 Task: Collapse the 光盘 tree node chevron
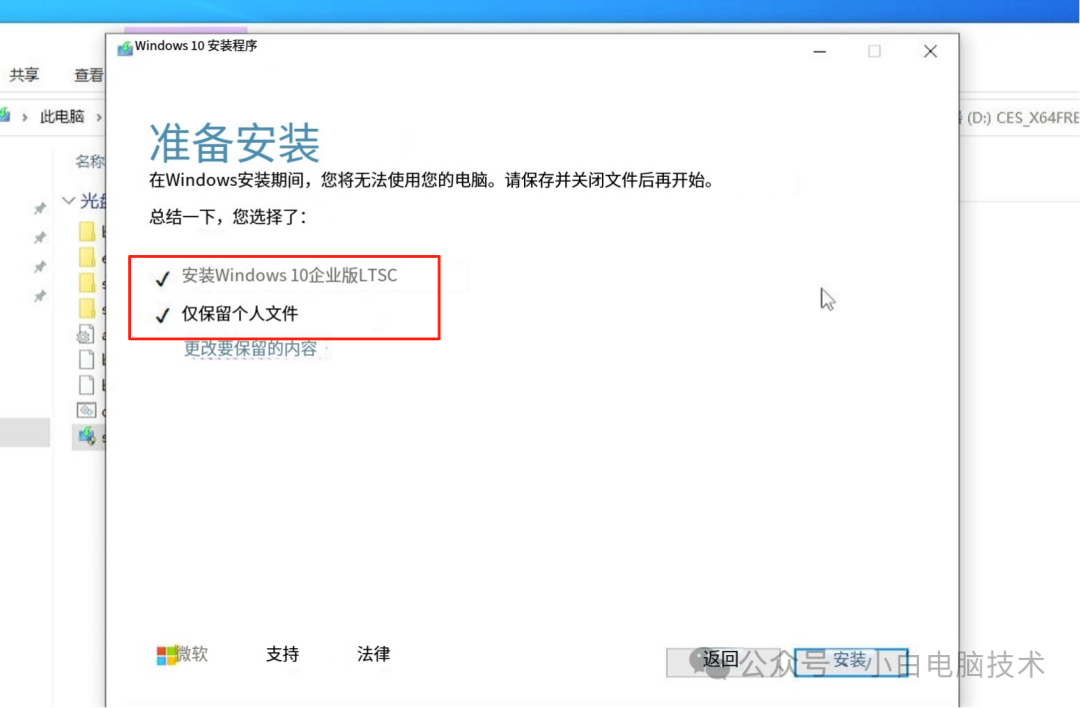click(67, 201)
